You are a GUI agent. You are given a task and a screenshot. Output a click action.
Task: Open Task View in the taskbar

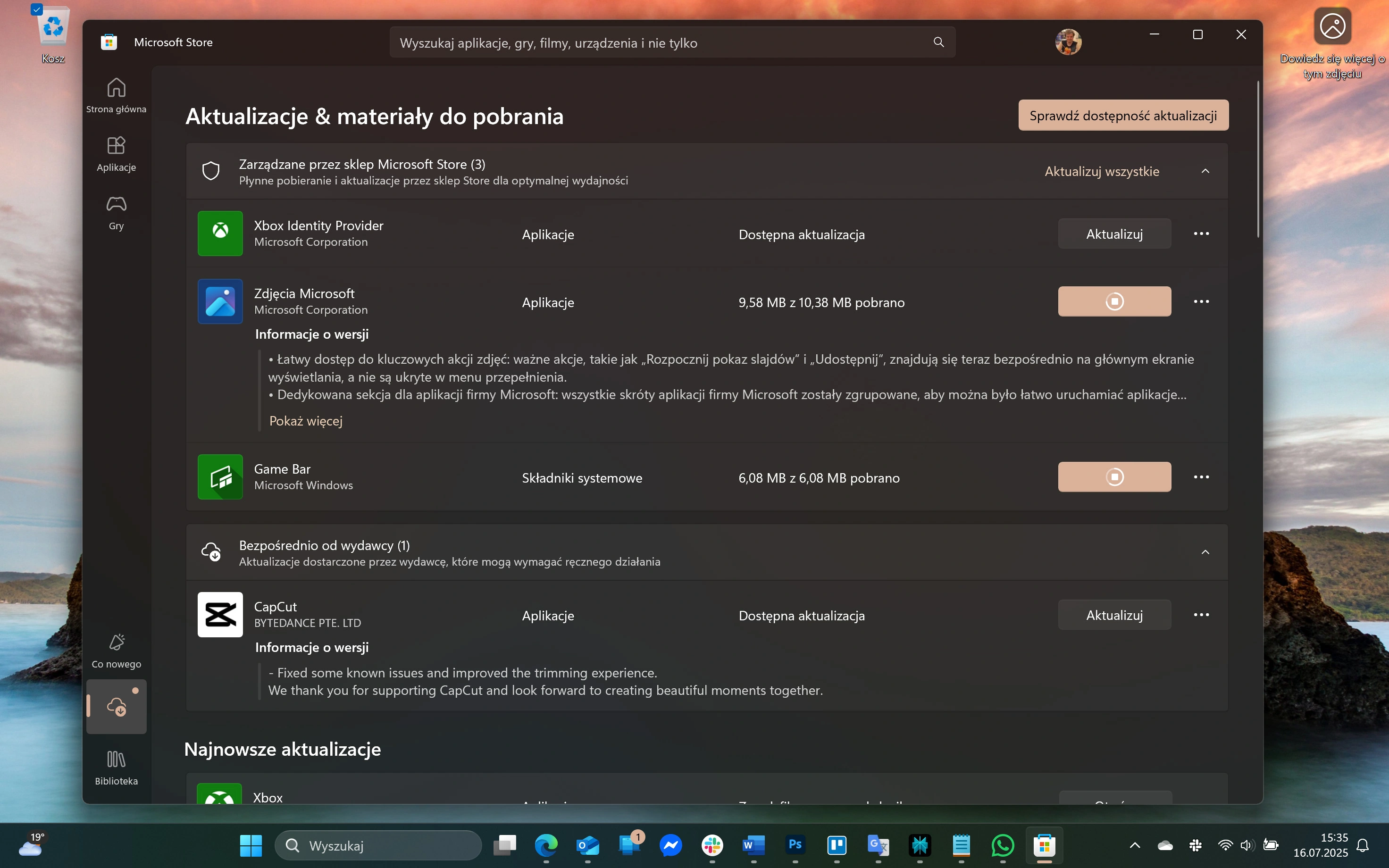(504, 845)
